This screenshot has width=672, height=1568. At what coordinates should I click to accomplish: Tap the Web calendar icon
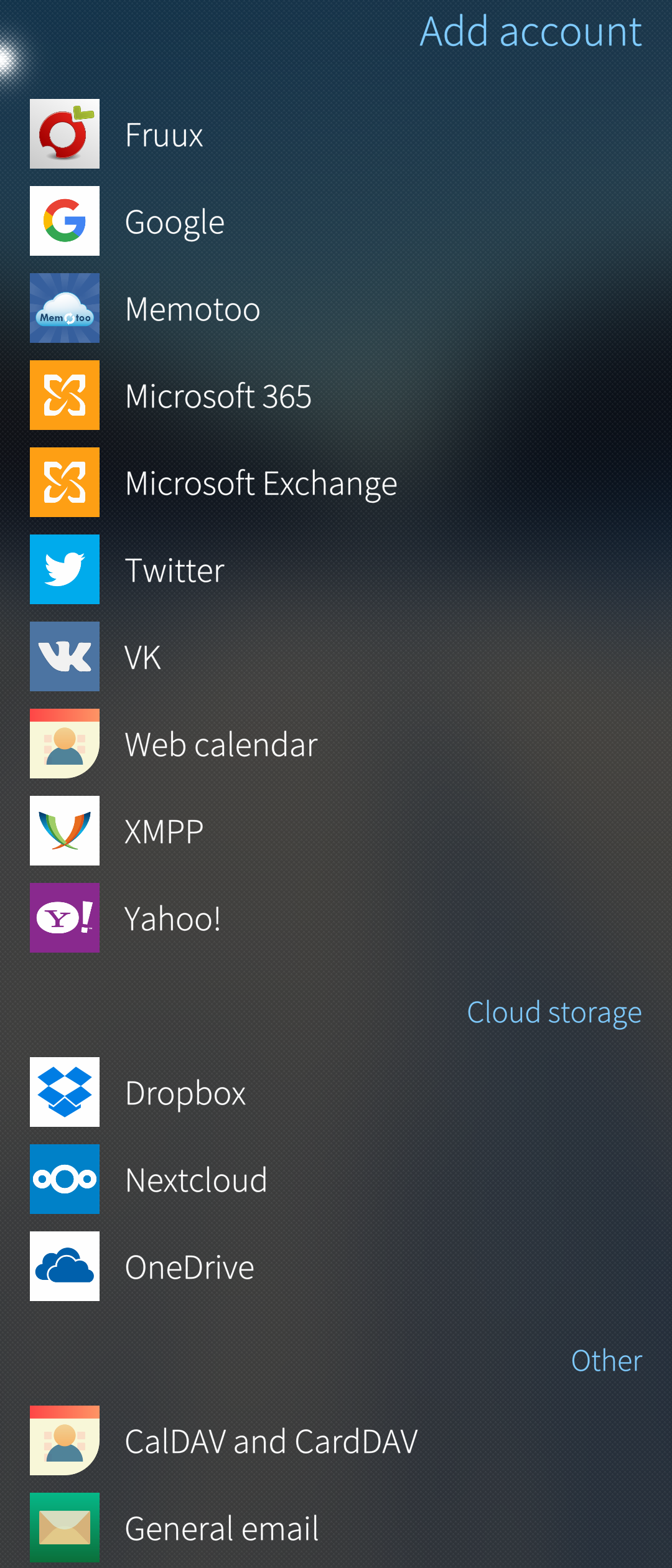tap(65, 744)
